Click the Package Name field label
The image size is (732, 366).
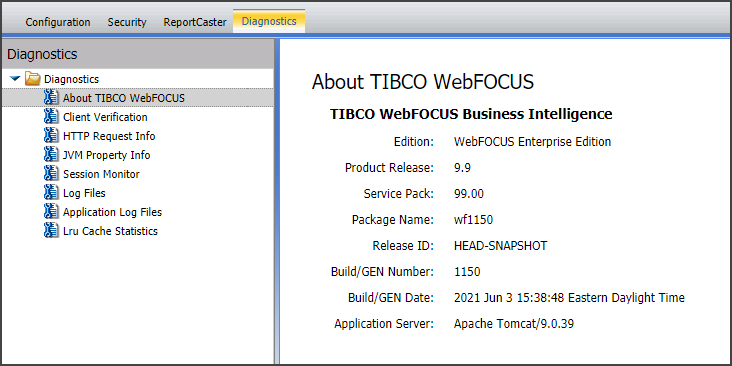point(393,219)
